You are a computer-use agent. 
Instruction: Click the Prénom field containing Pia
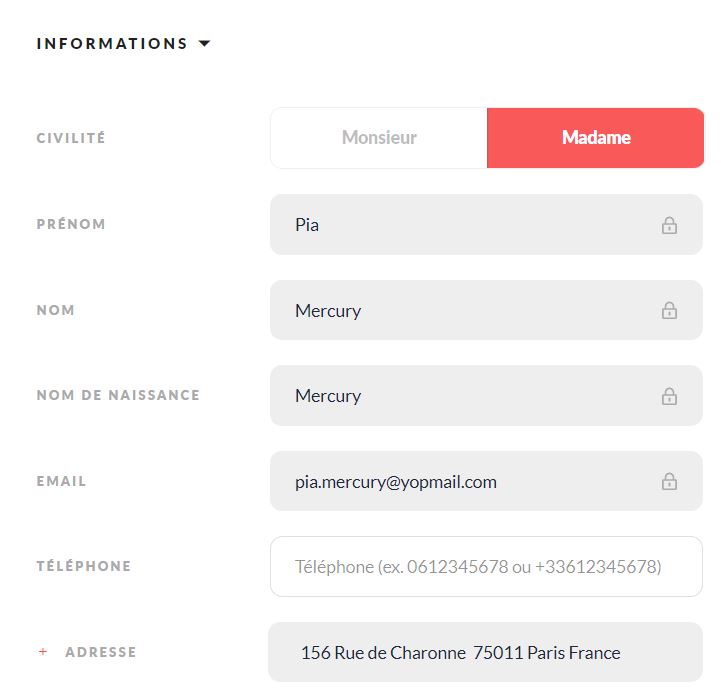[x=486, y=224]
